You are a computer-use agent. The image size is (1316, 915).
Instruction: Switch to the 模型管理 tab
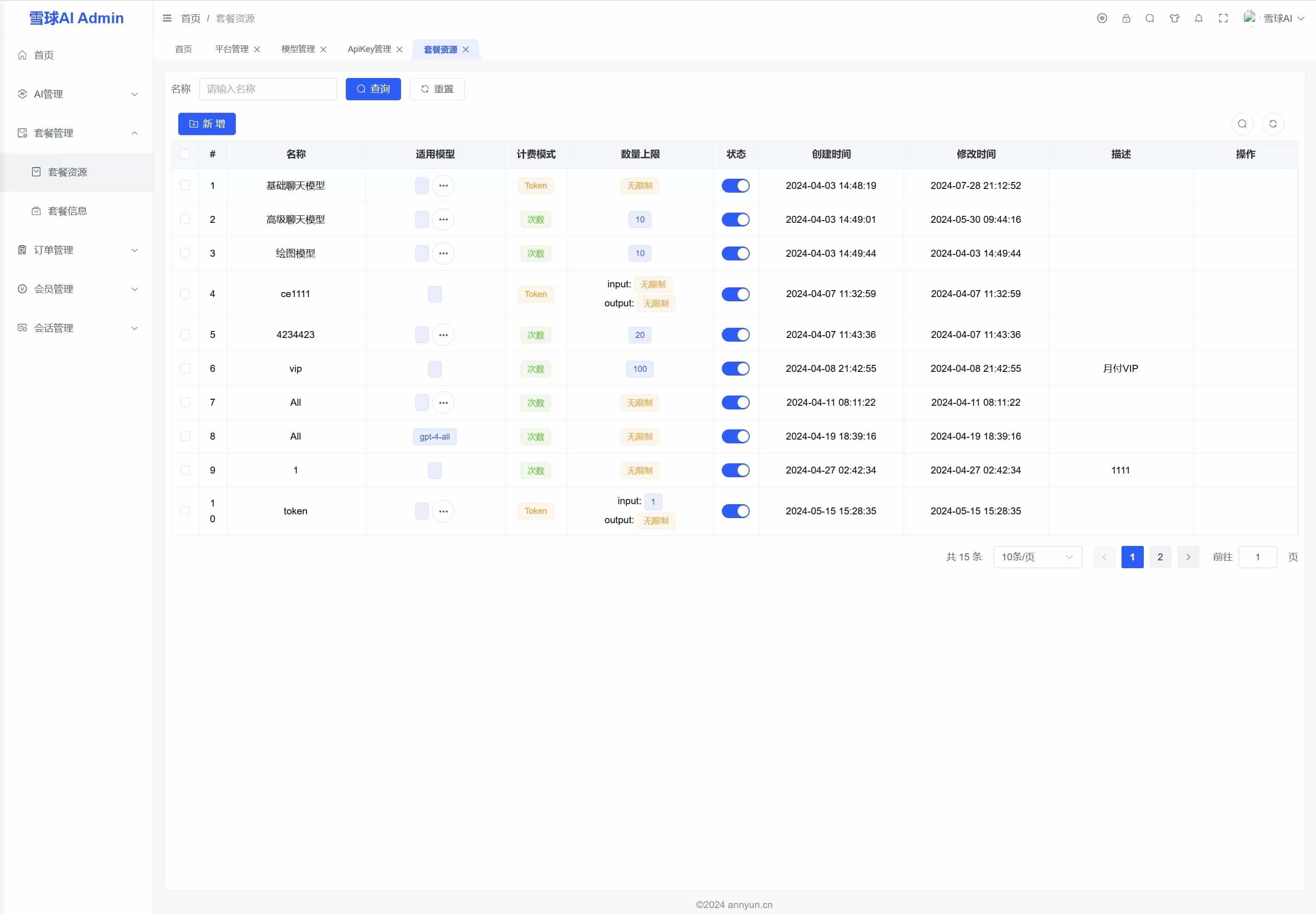click(x=298, y=49)
